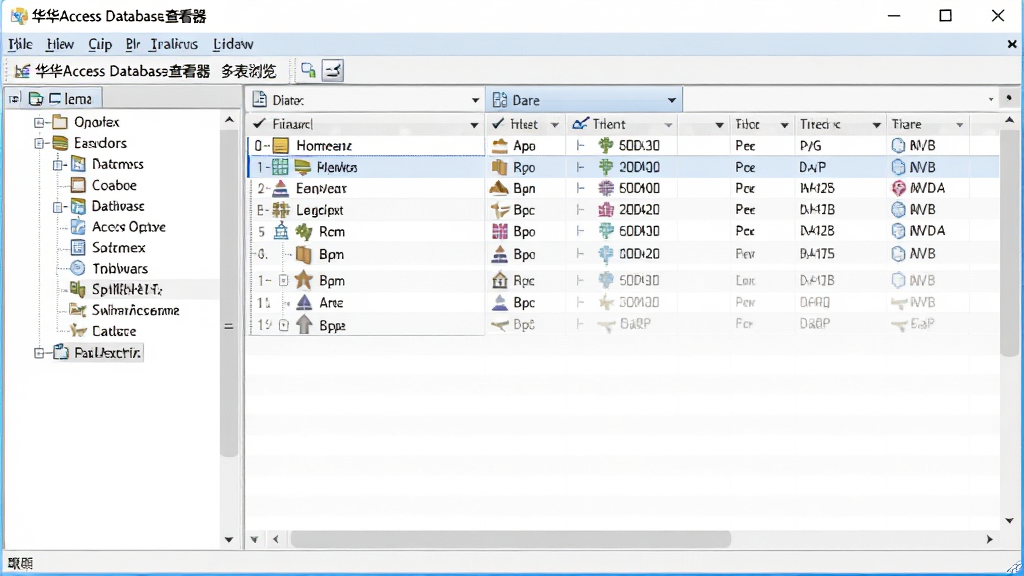Click the app logo in toolbar
Image resolution: width=1024 pixels, height=576 pixels.
tap(22, 71)
